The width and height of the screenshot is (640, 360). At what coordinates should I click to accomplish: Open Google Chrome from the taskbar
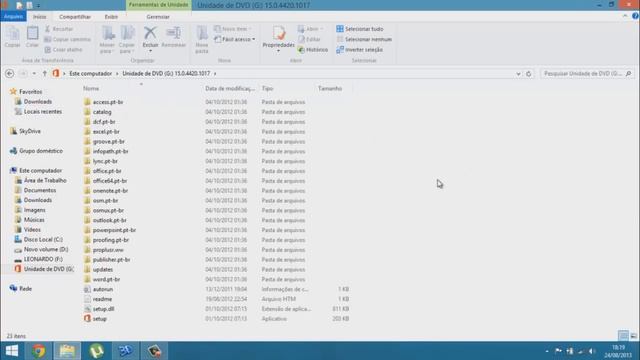coord(39,351)
